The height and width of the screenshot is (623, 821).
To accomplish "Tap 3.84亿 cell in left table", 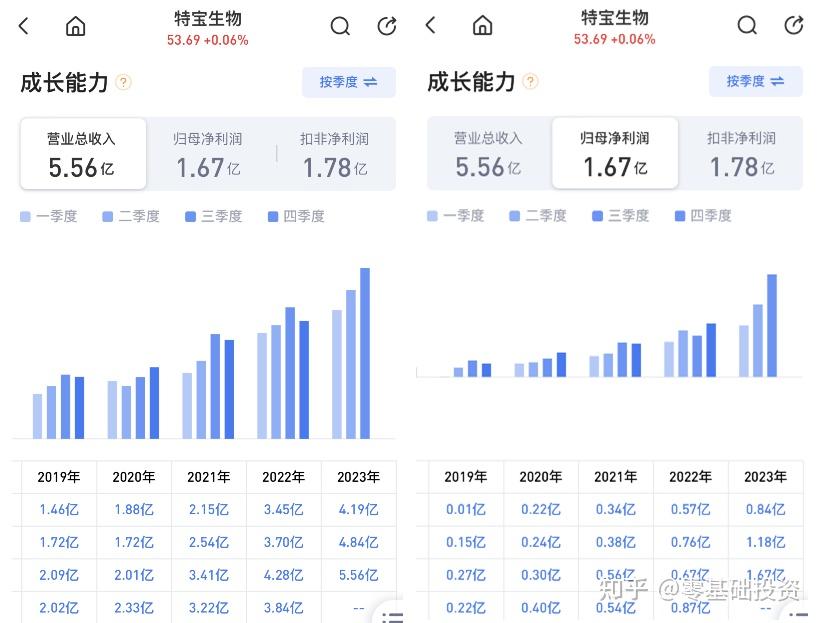I will pos(283,608).
